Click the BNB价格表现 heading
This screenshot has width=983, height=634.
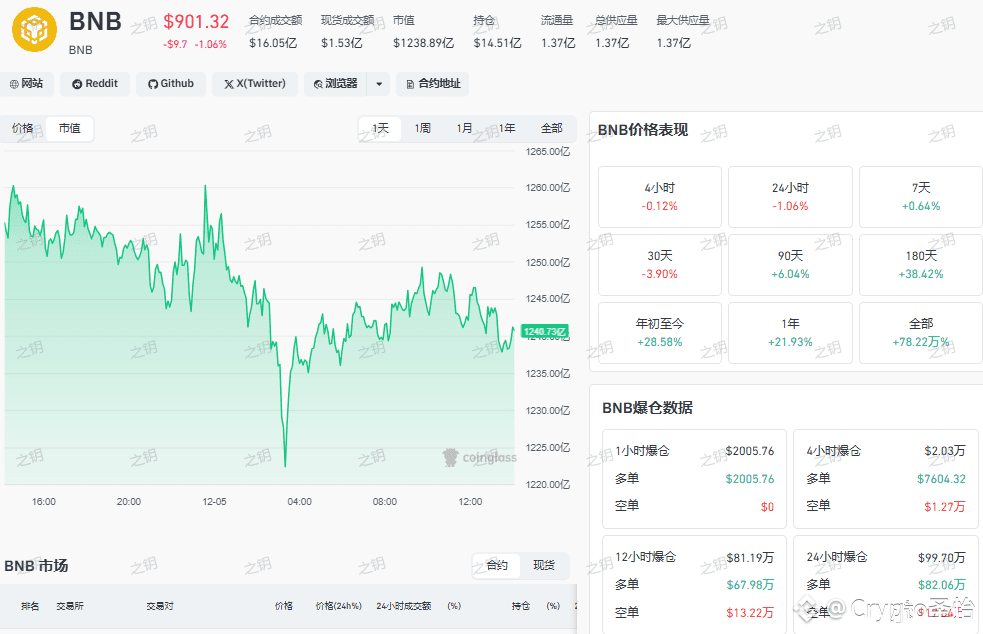643,130
